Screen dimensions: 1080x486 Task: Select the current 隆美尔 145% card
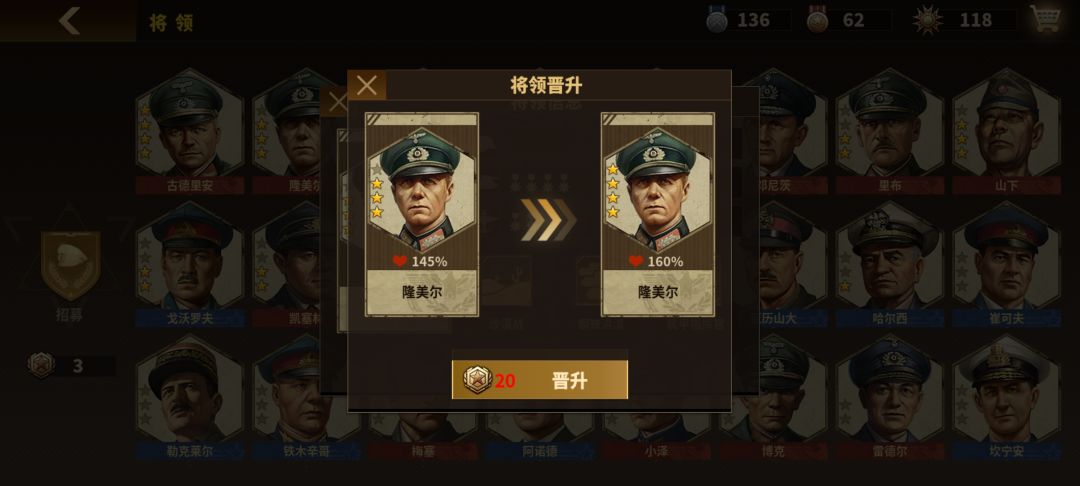click(x=422, y=214)
